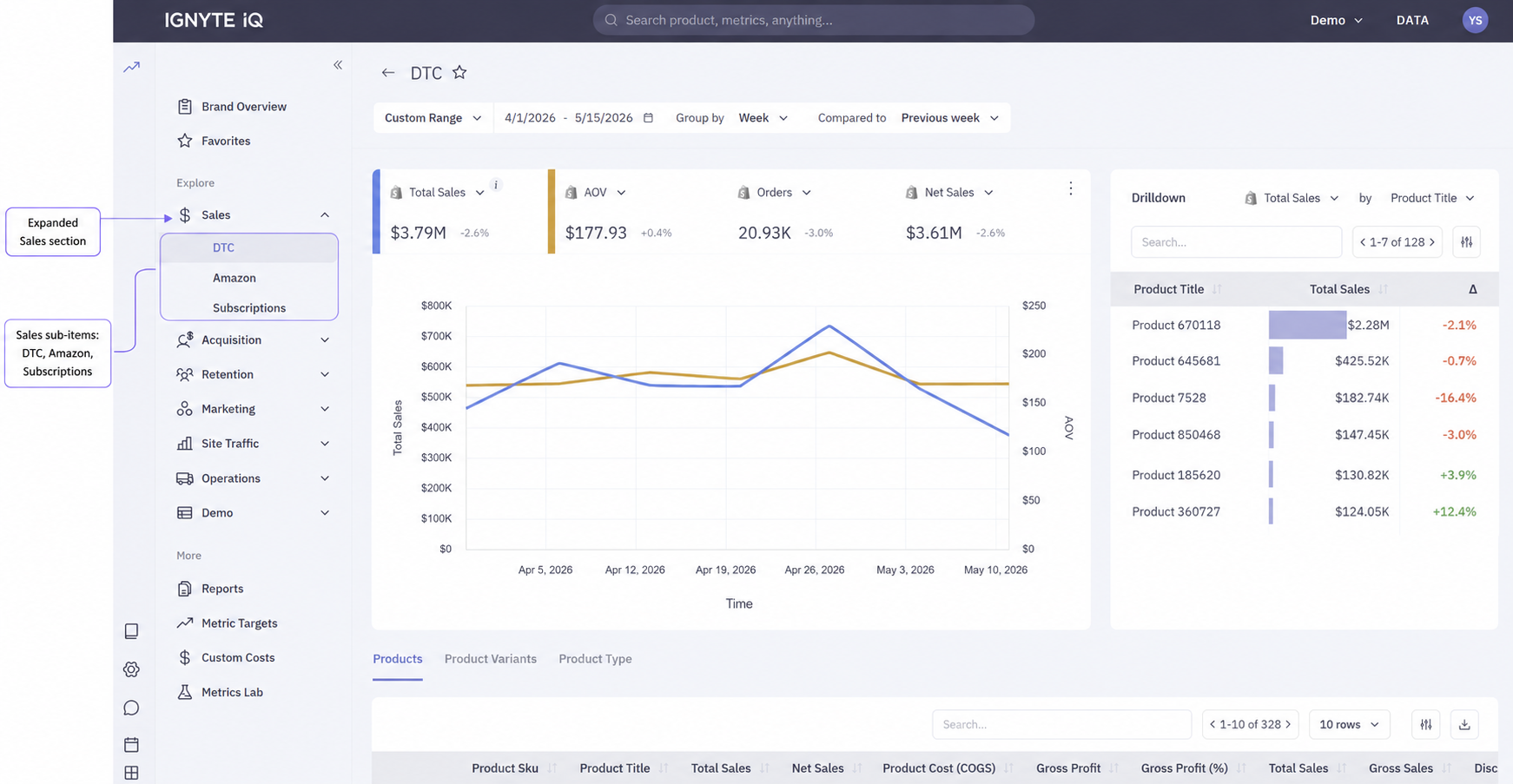
Task: Open chat bubble icon in left rail
Action: click(131, 708)
